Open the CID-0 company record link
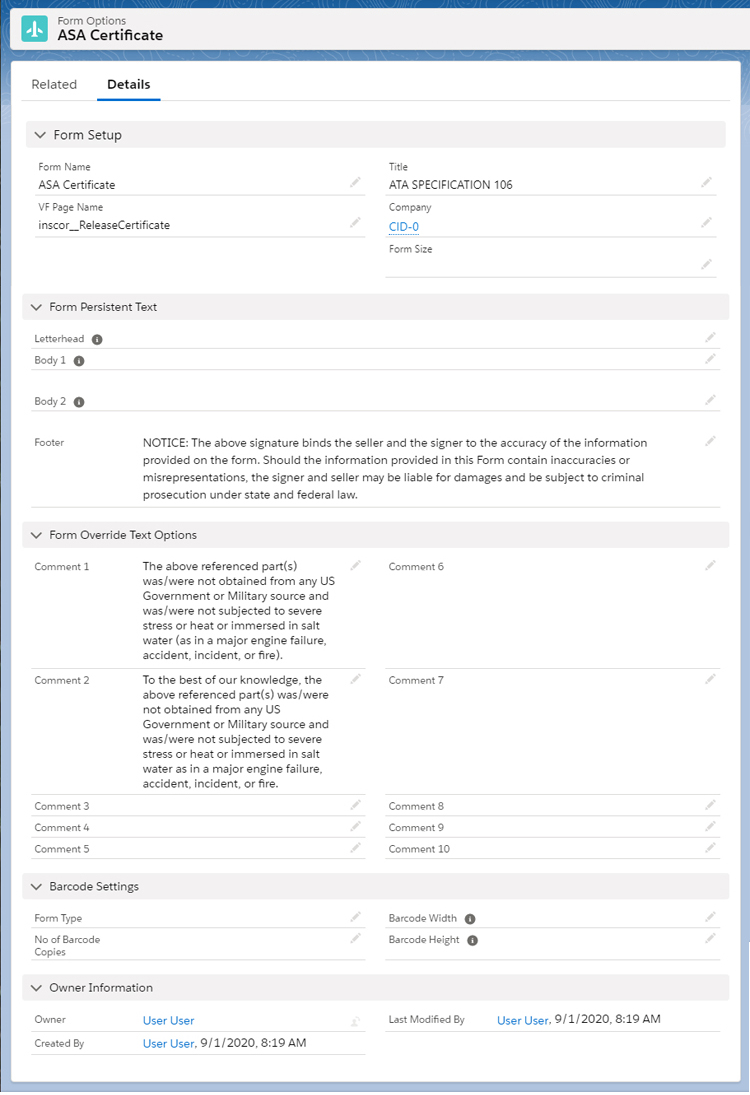The height and width of the screenshot is (1095, 750). point(402,226)
